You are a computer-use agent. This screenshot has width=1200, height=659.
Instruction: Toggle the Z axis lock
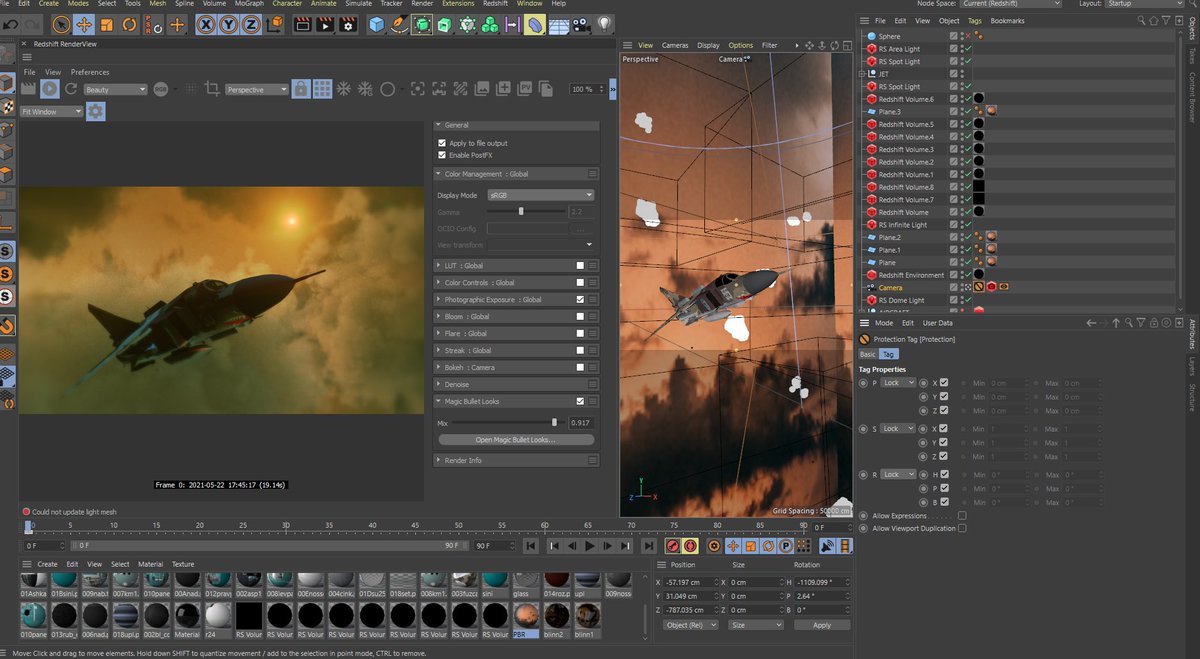click(x=253, y=24)
